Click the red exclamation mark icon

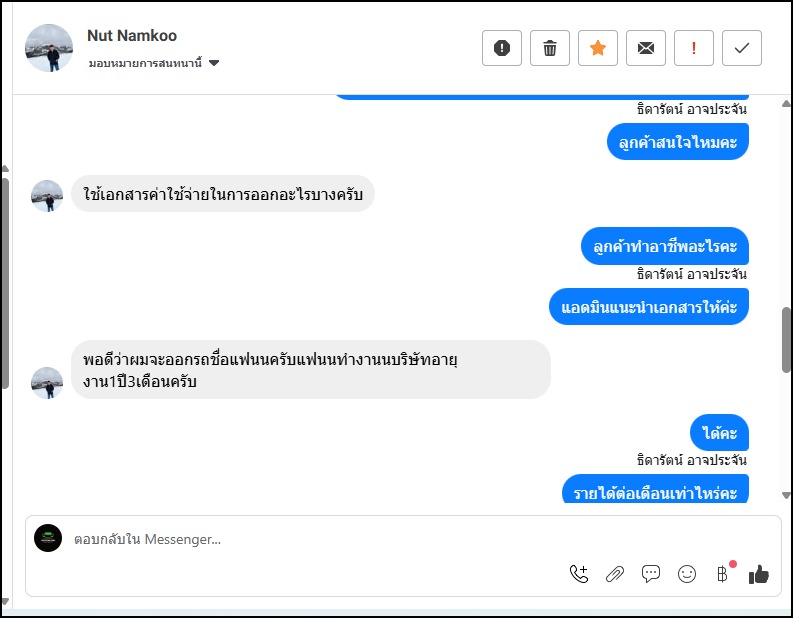click(x=694, y=48)
